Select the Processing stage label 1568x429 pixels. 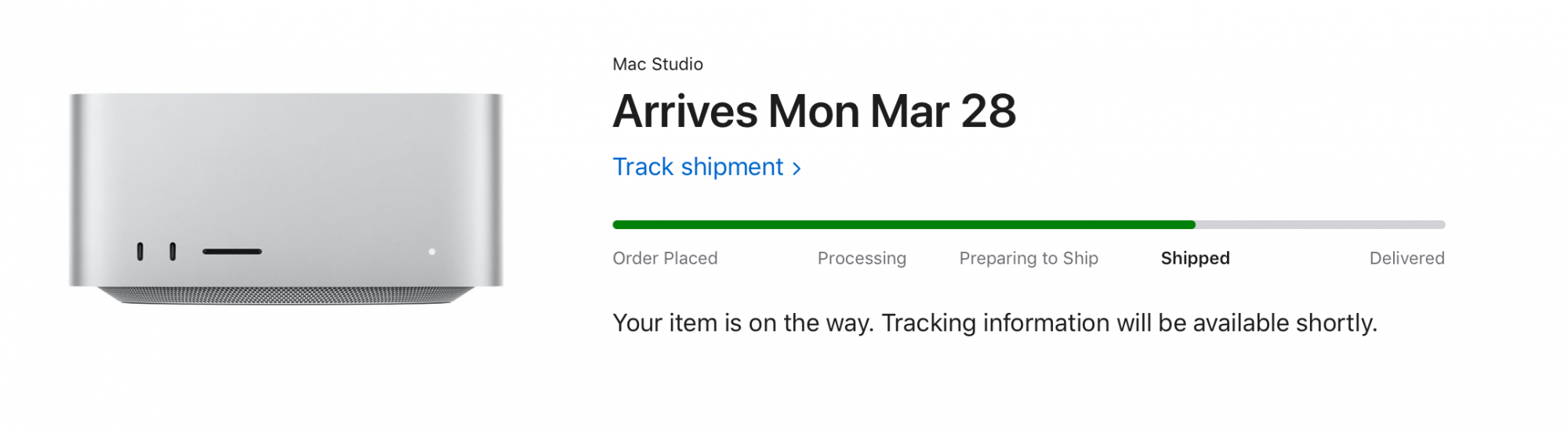point(862,258)
